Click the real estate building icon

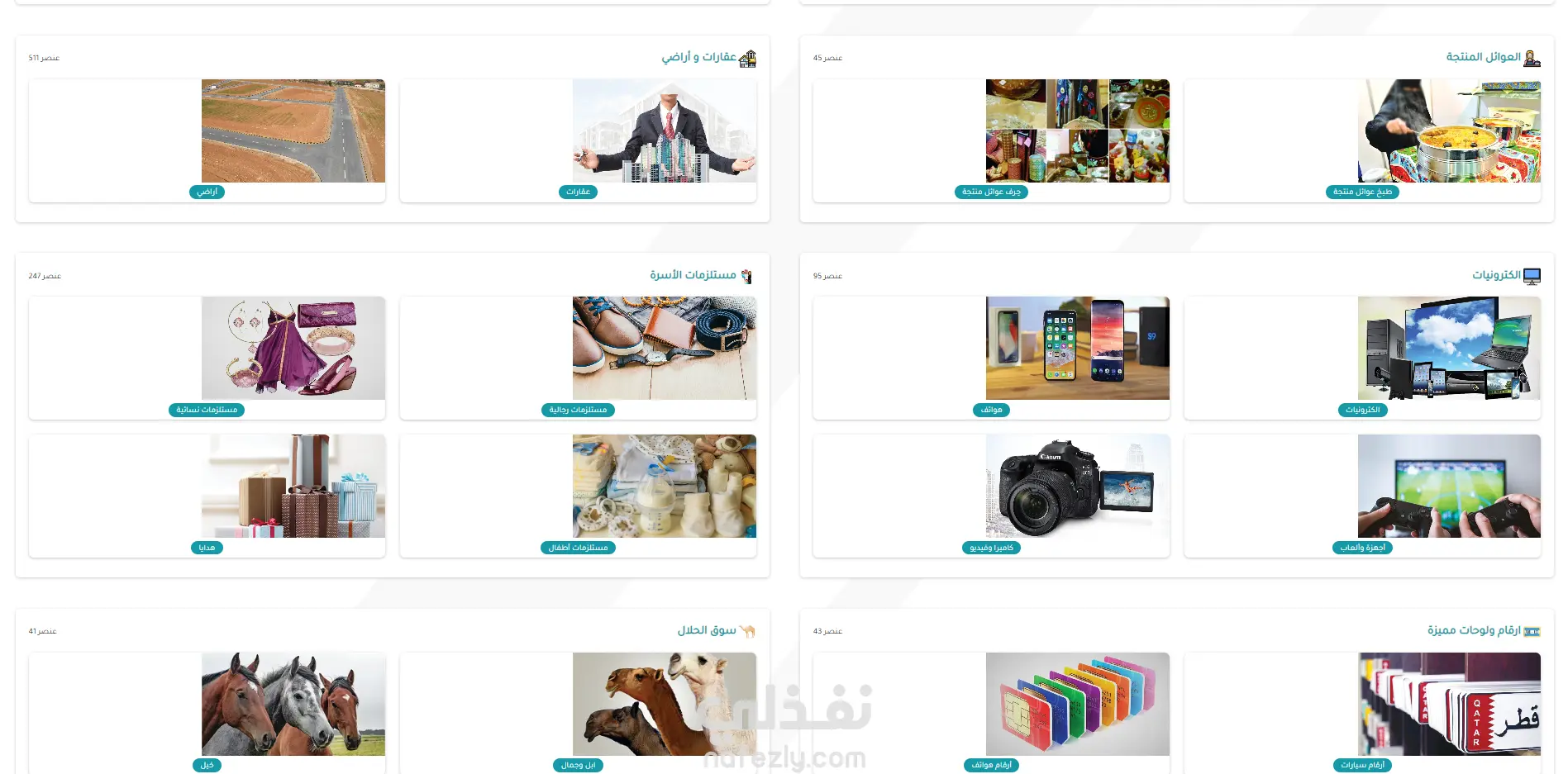(747, 58)
